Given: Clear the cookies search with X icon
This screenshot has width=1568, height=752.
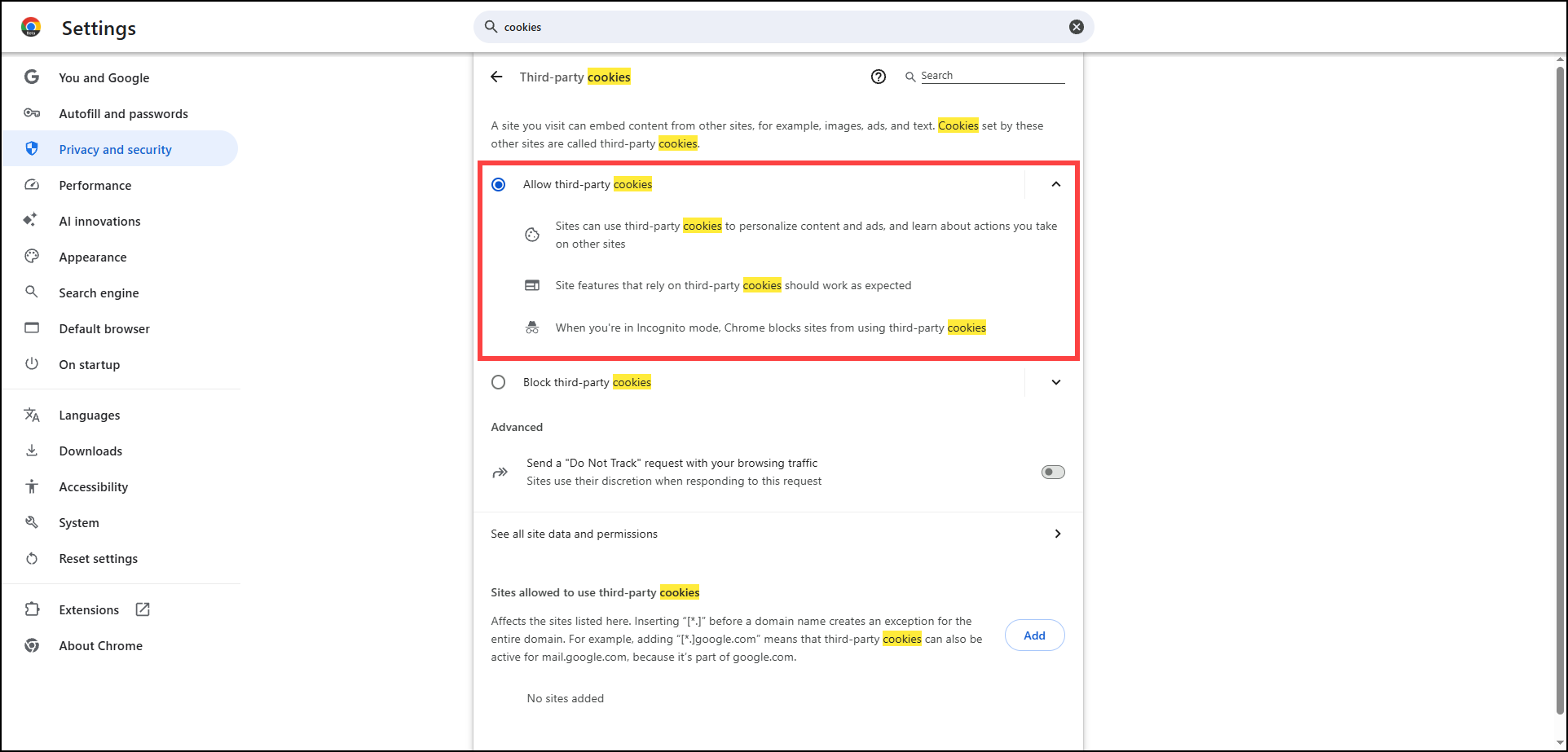Looking at the screenshot, I should (x=1076, y=27).
